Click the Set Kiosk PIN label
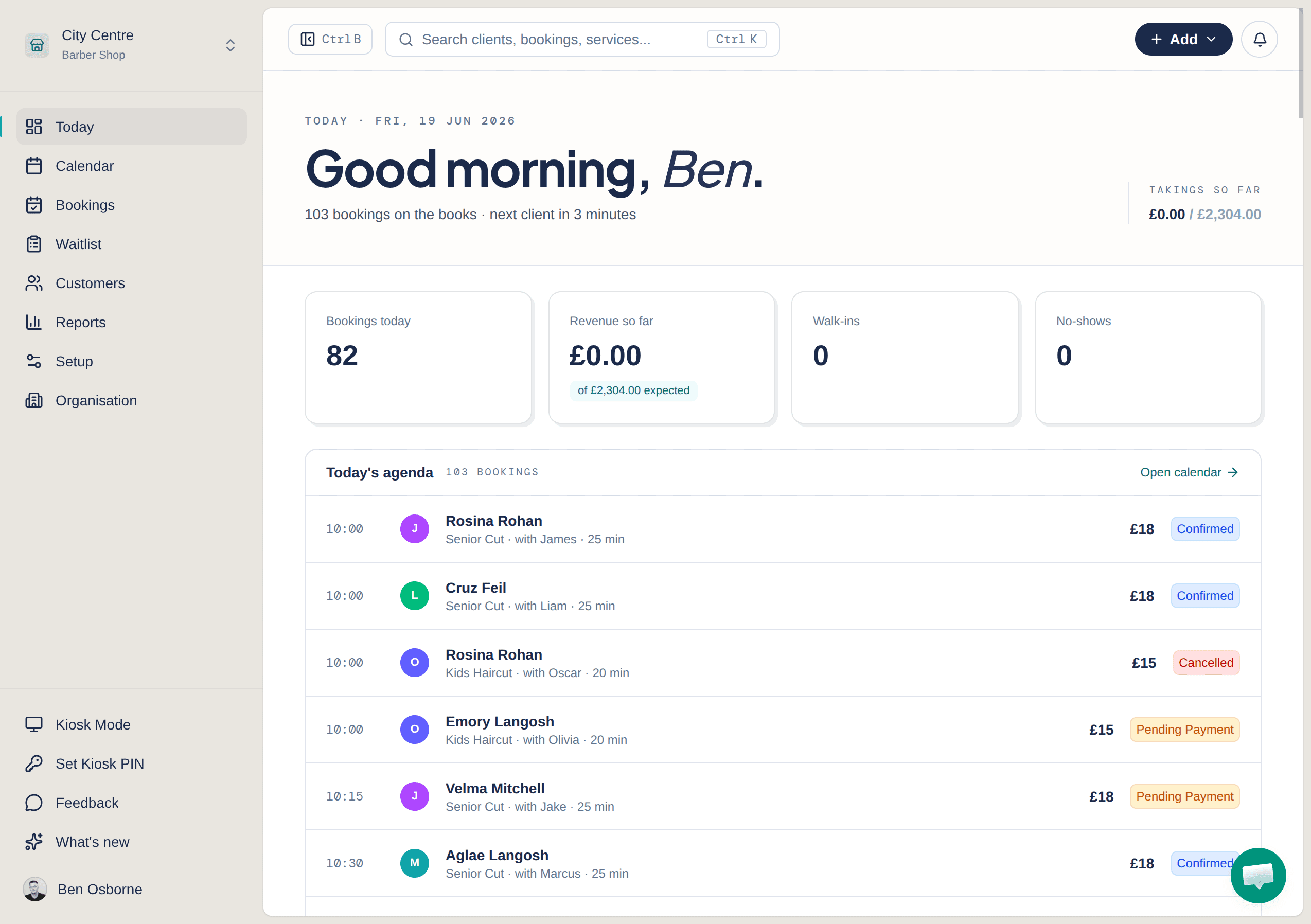Screen dimensions: 1311x924 click(100, 763)
